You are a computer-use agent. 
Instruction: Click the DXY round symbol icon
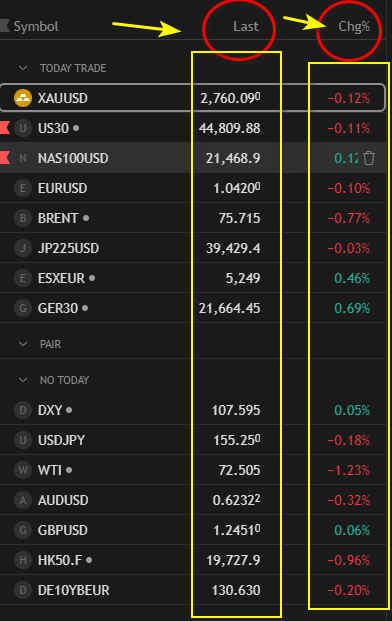[23, 410]
